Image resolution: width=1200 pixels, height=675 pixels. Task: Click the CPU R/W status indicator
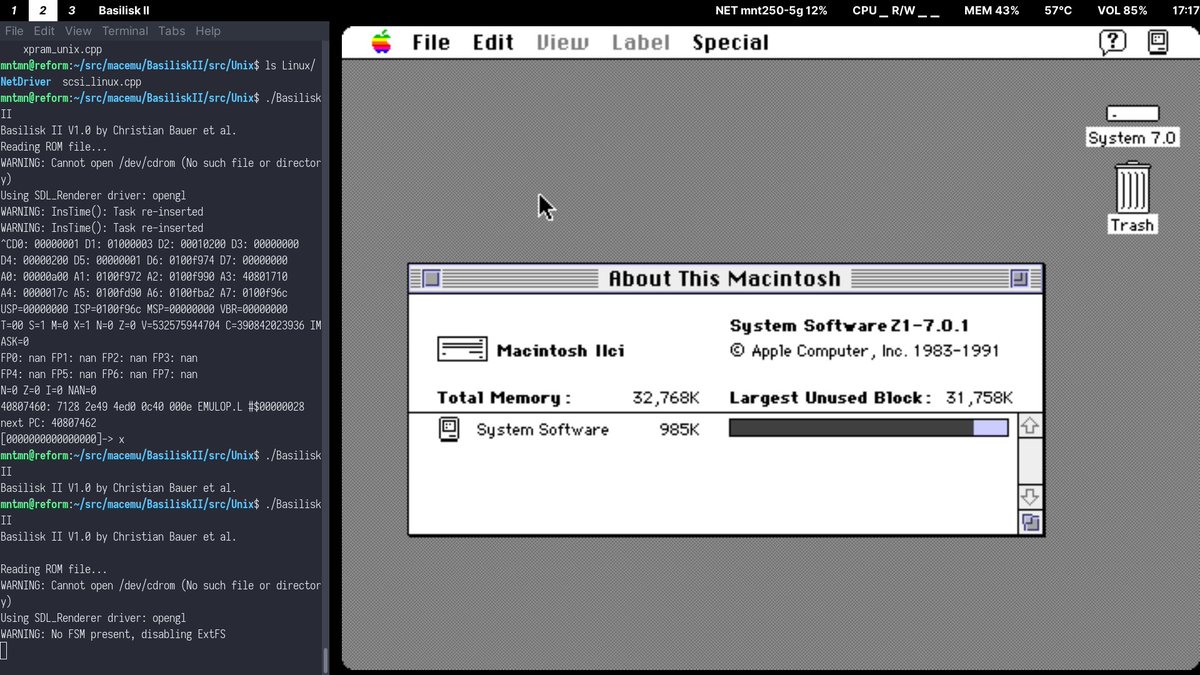tap(896, 10)
